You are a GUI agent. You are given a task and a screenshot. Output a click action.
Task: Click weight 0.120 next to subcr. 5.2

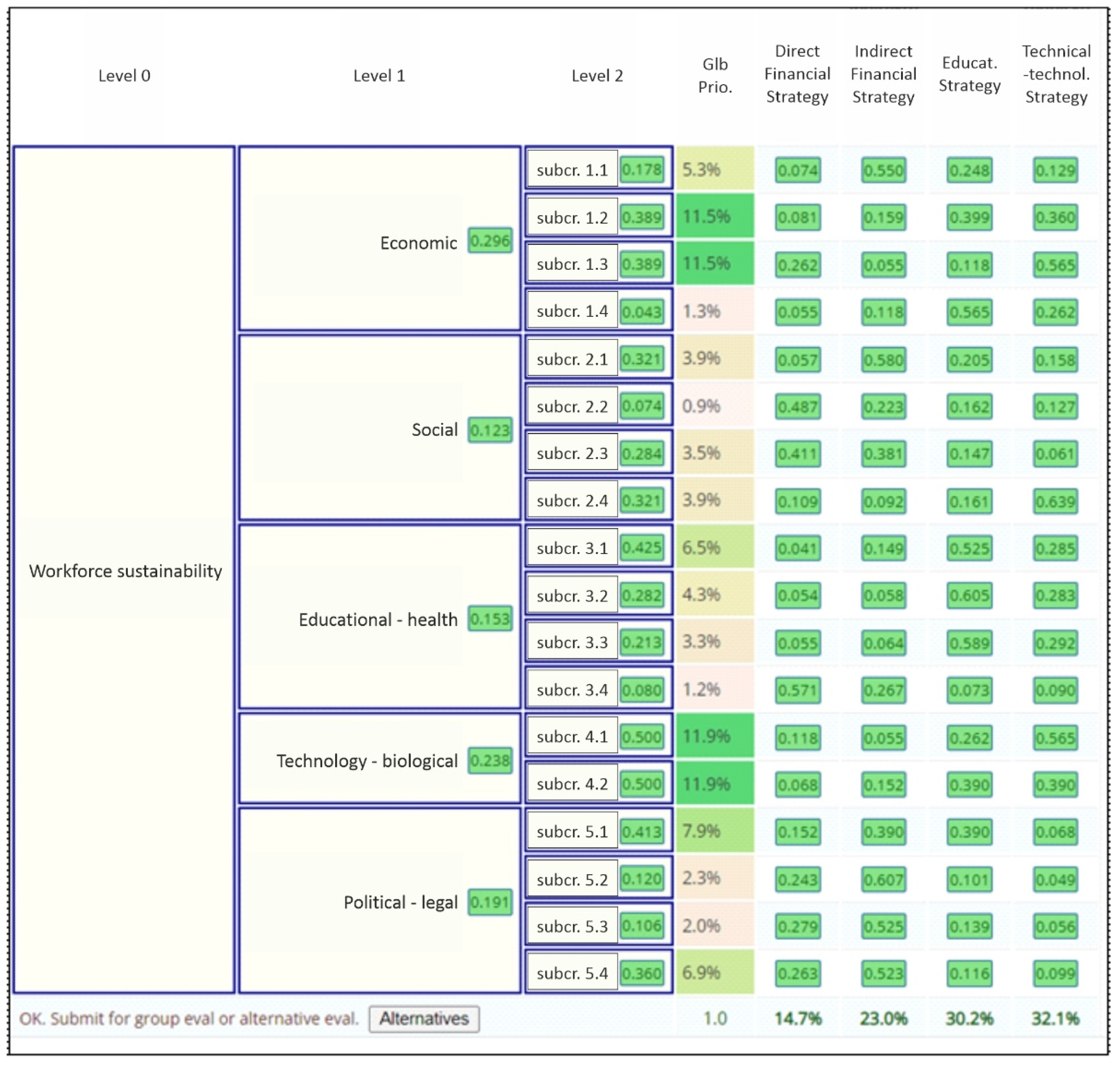(x=641, y=878)
